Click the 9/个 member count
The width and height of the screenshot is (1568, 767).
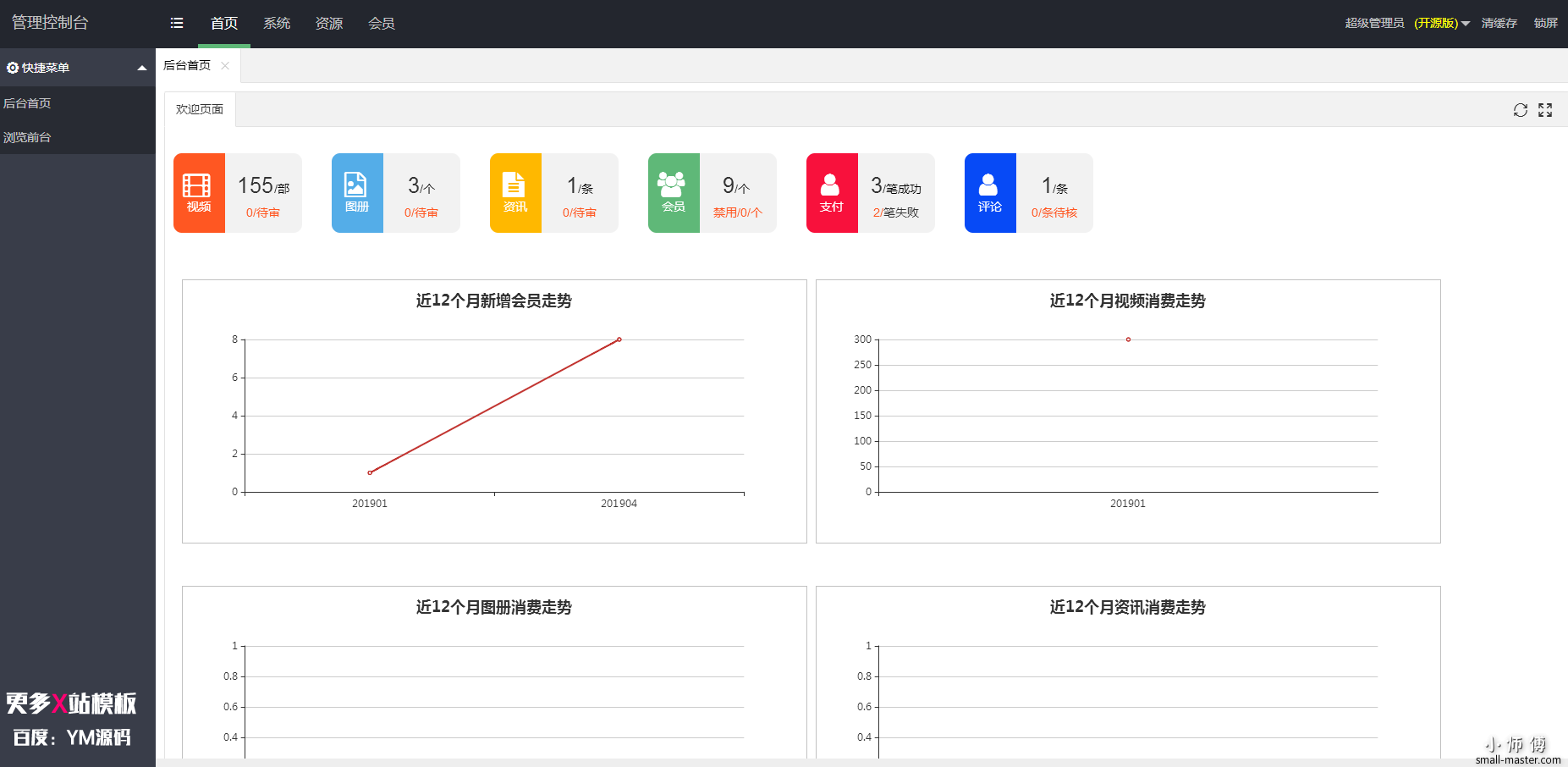736,185
